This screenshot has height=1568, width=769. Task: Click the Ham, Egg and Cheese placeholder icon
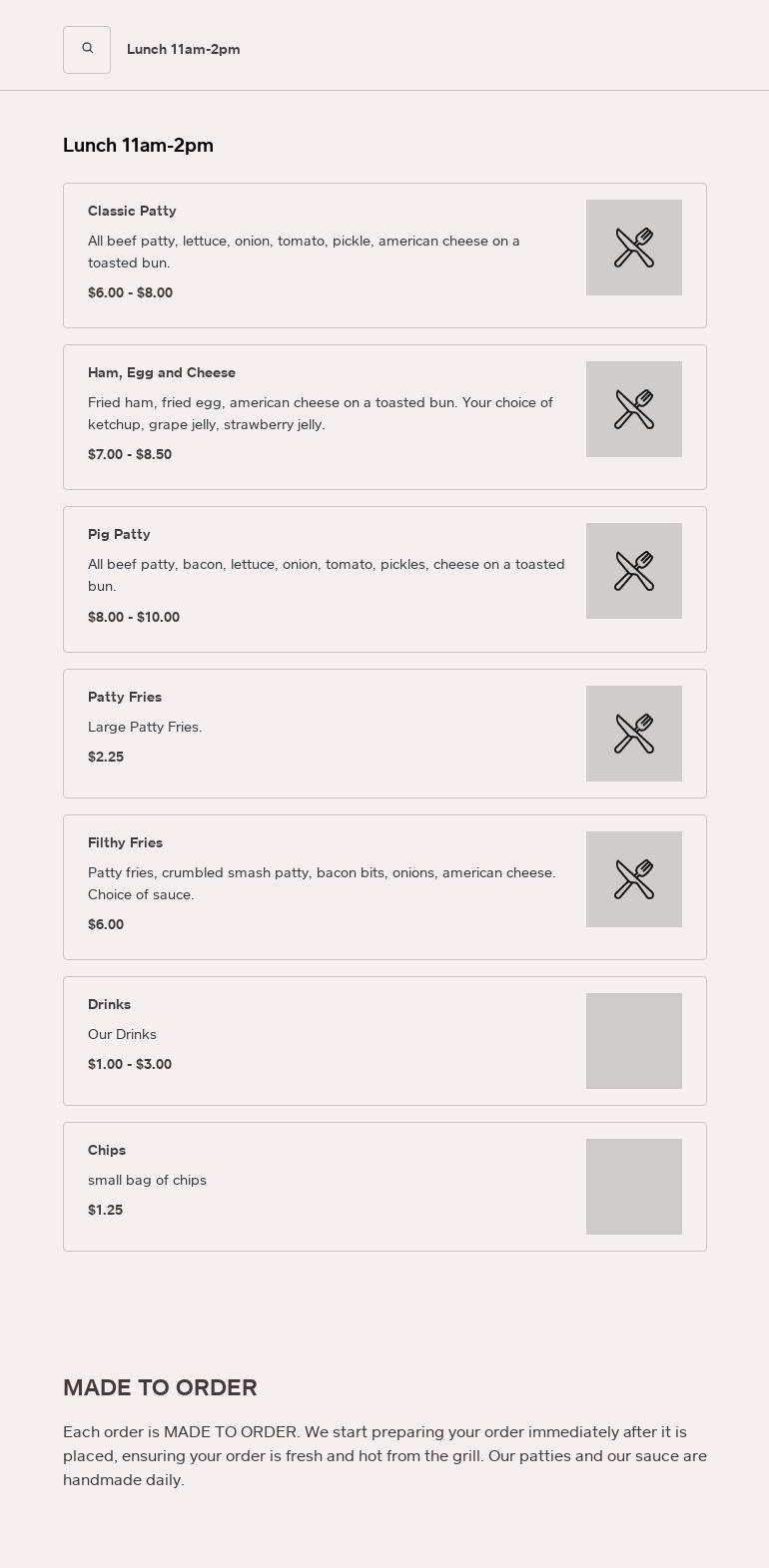[633, 408]
